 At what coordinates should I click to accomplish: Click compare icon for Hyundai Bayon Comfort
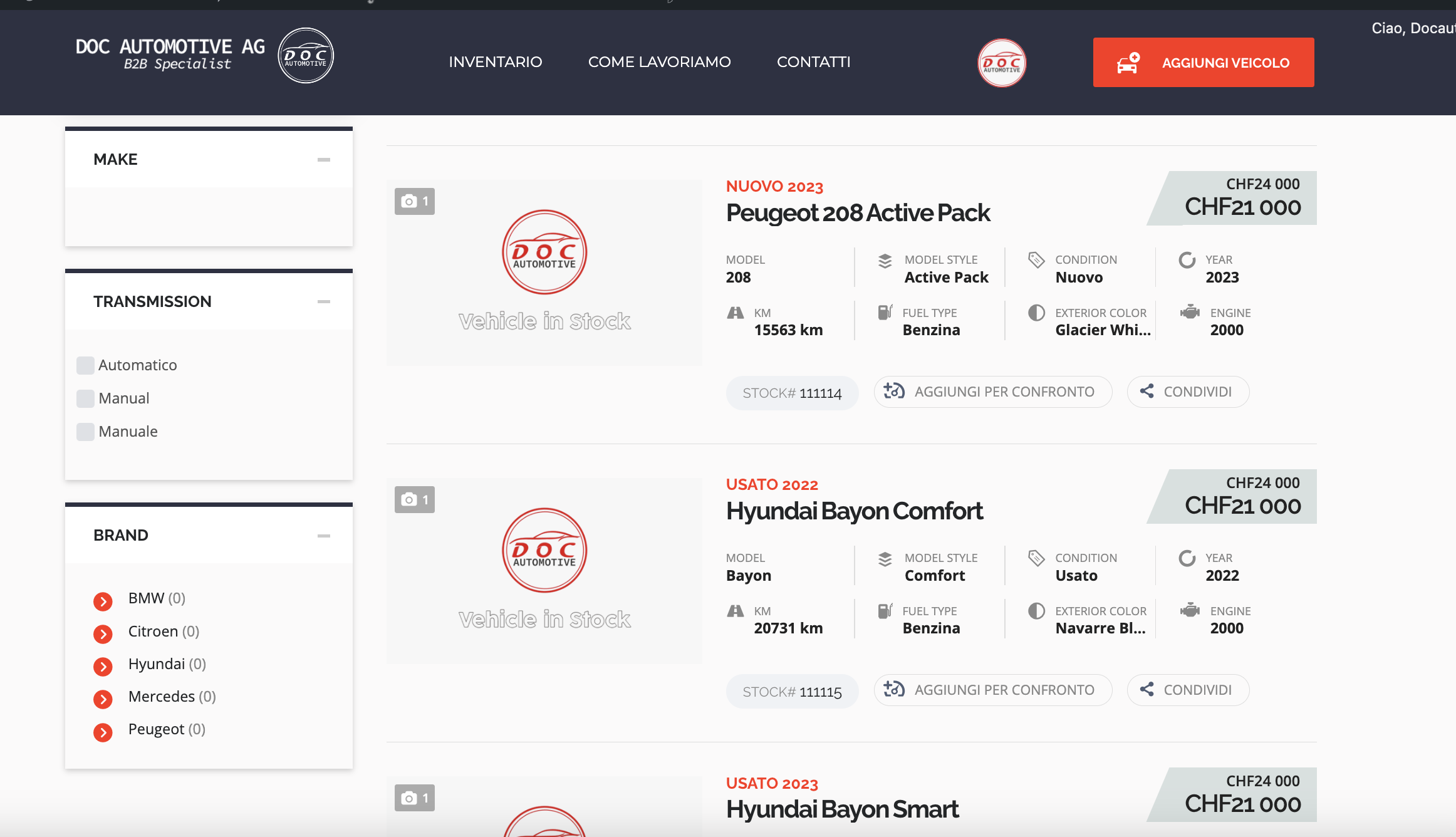(x=894, y=690)
